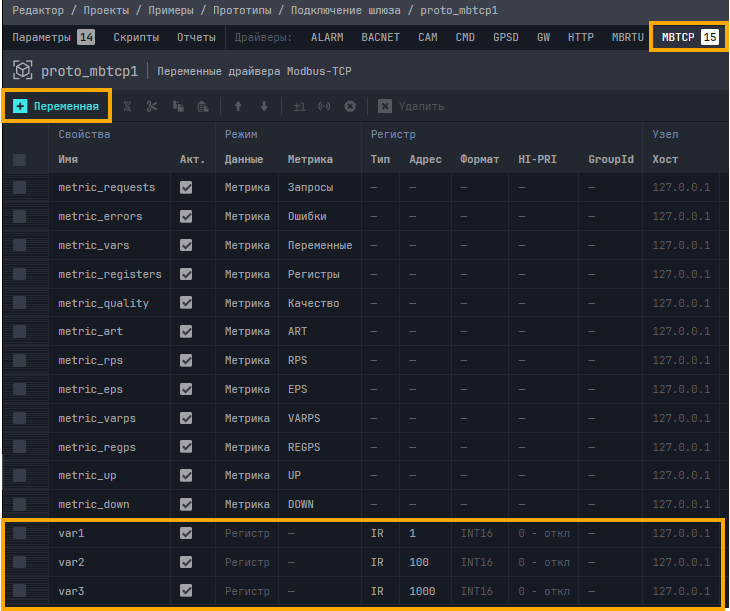The height and width of the screenshot is (611, 730).
Task: Click the copy icon in toolbar
Action: (x=178, y=106)
